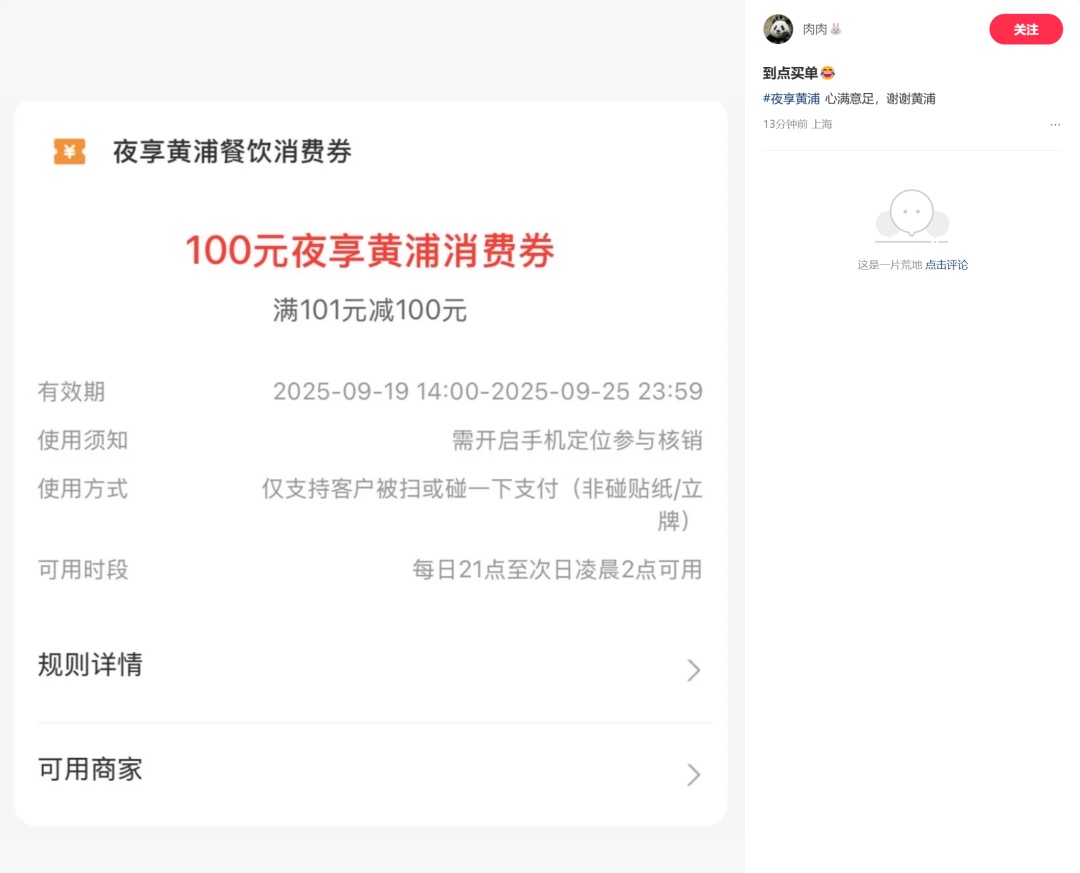The height and width of the screenshot is (873, 1080).
Task: Click the 使用须知 label
Action: coord(83,440)
